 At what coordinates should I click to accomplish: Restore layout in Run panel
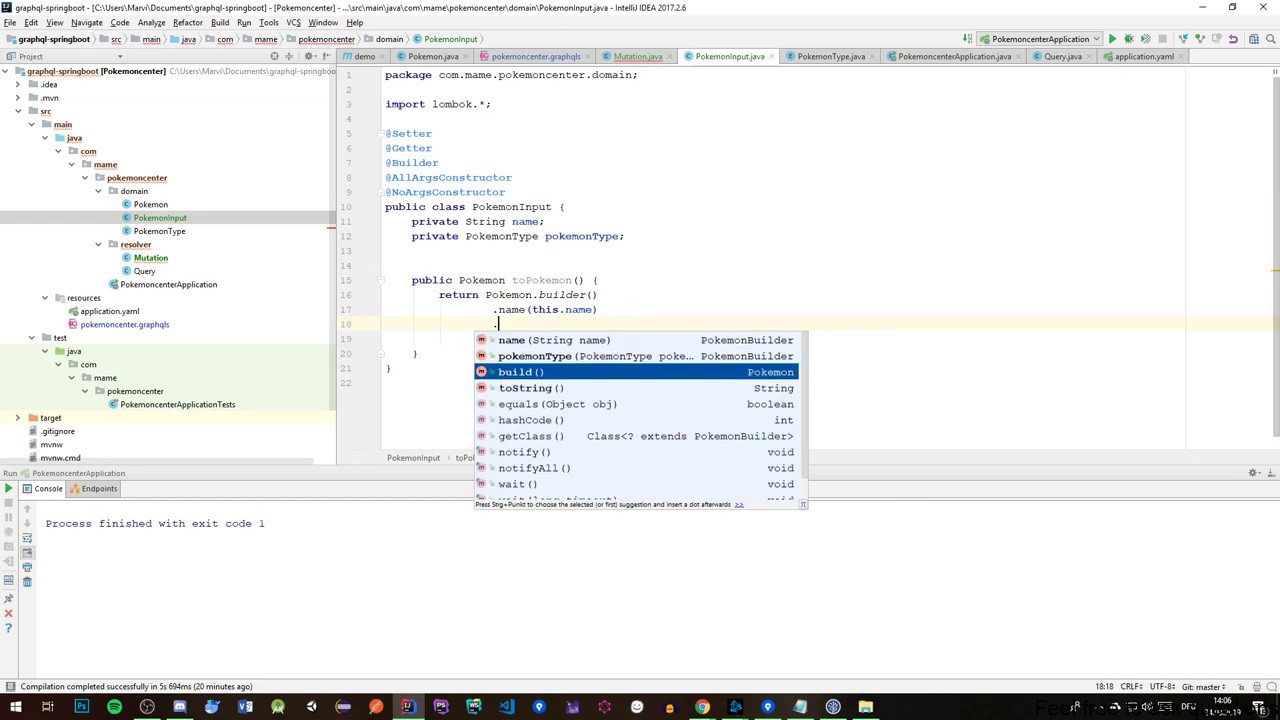[x=8, y=582]
